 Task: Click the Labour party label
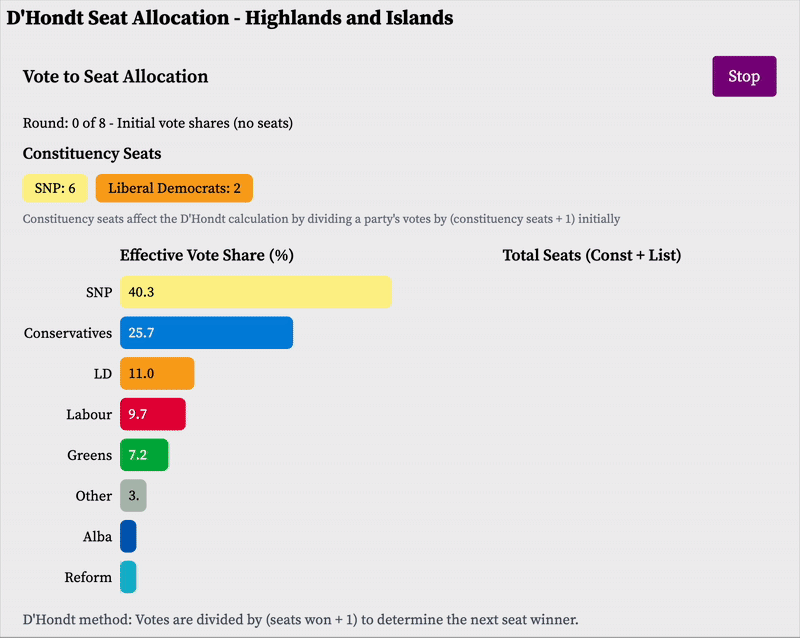(89, 414)
